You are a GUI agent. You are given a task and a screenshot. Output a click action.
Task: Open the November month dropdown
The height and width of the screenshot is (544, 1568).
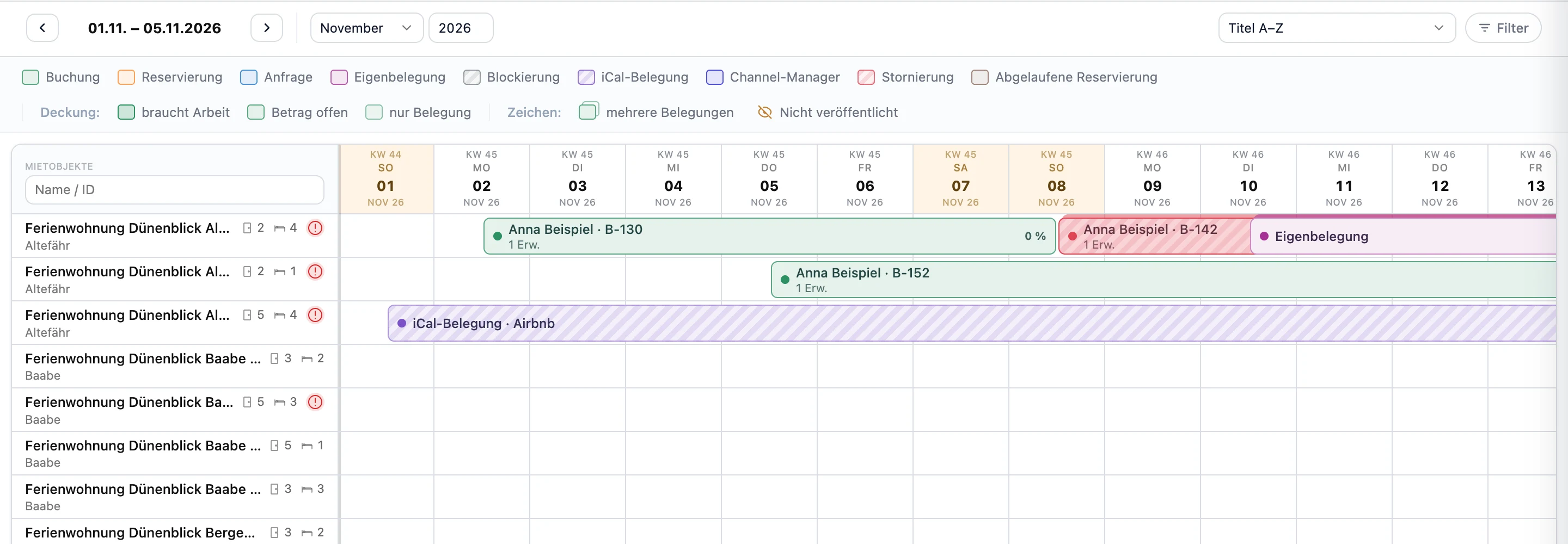366,28
